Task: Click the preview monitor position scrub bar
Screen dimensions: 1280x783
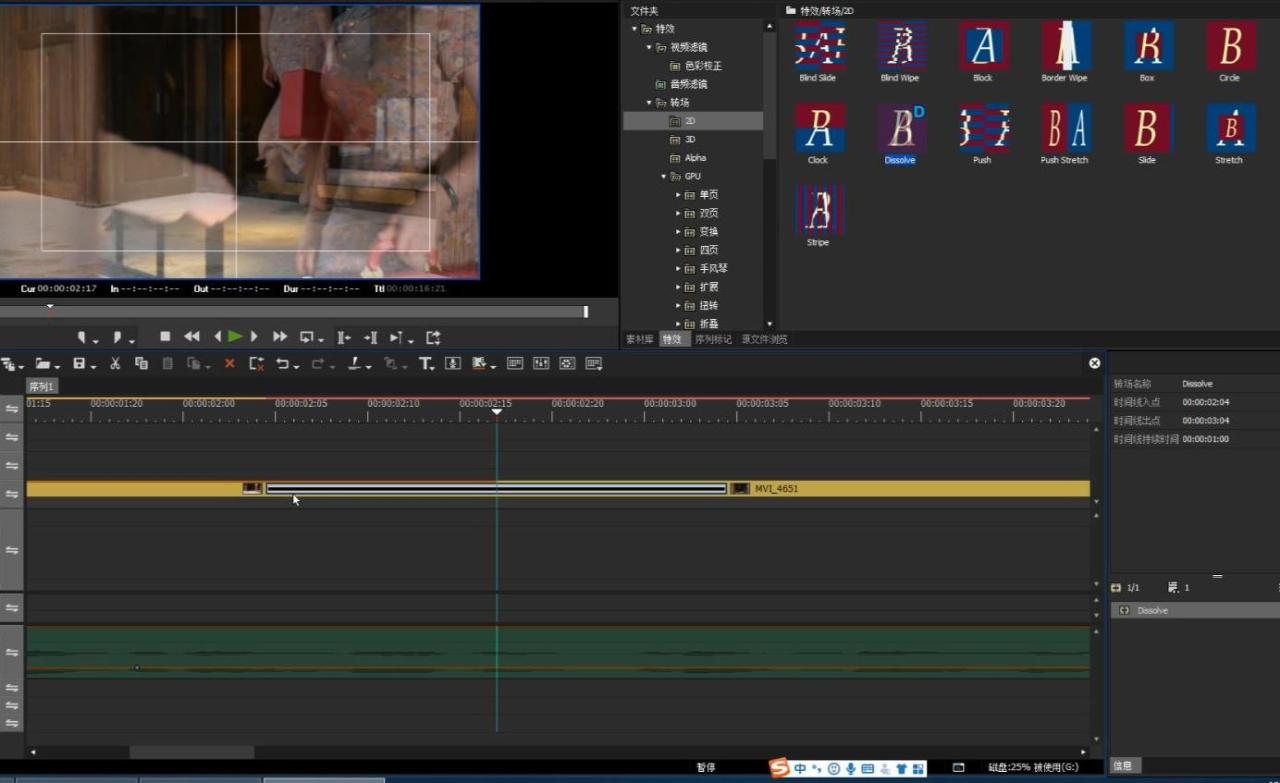Action: [x=300, y=312]
